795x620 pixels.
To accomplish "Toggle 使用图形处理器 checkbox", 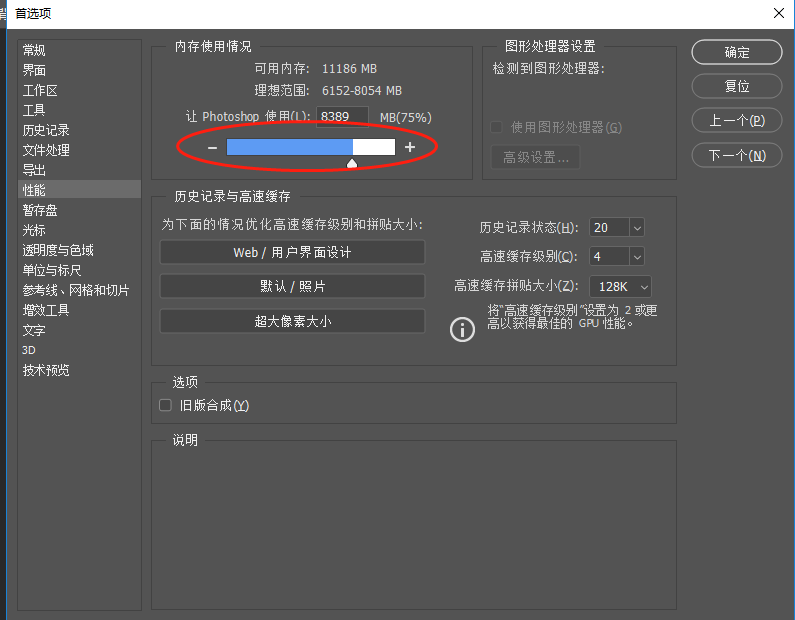I will pos(496,127).
